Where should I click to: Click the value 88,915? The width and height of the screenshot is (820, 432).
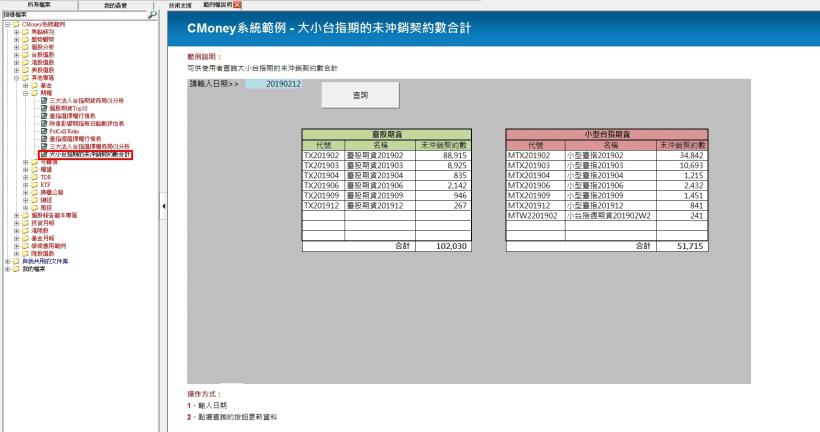(443, 155)
